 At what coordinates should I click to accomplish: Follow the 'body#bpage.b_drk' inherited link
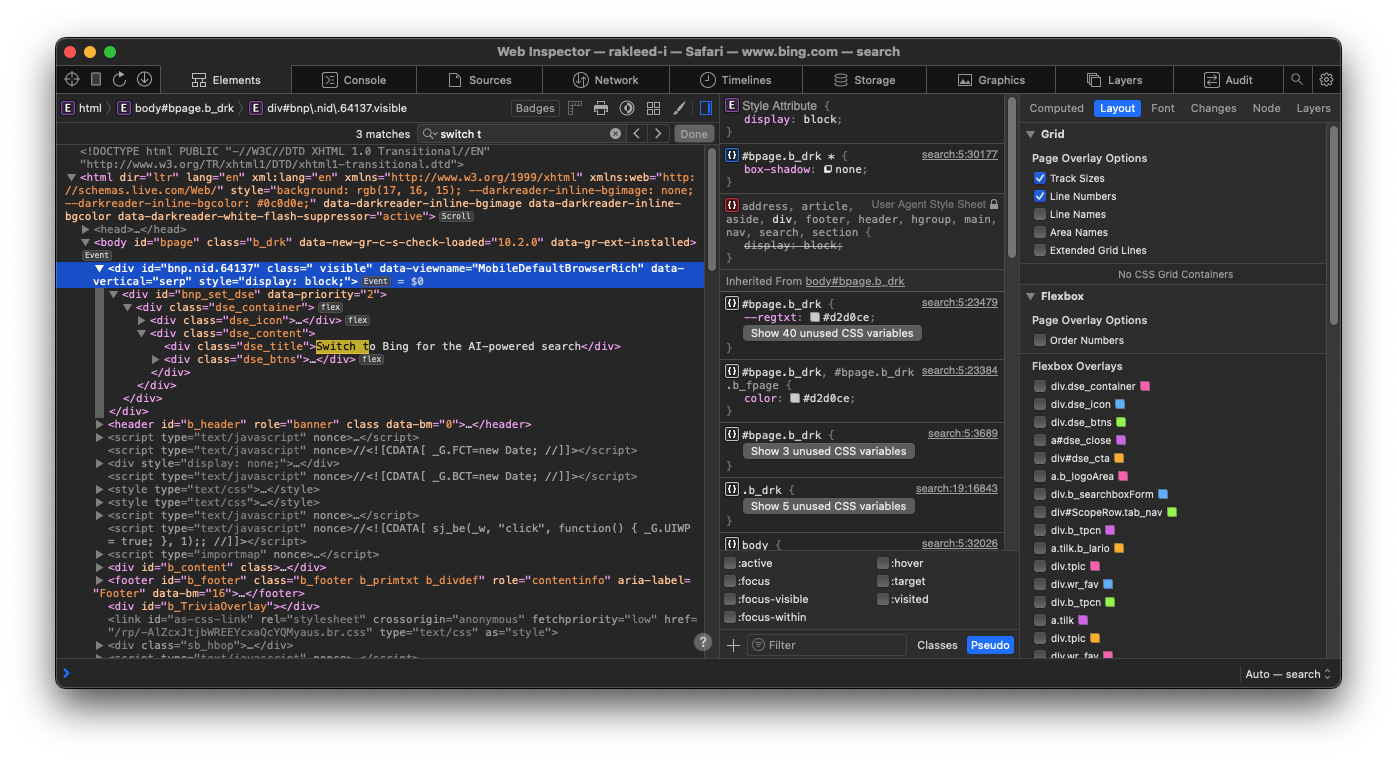point(855,281)
